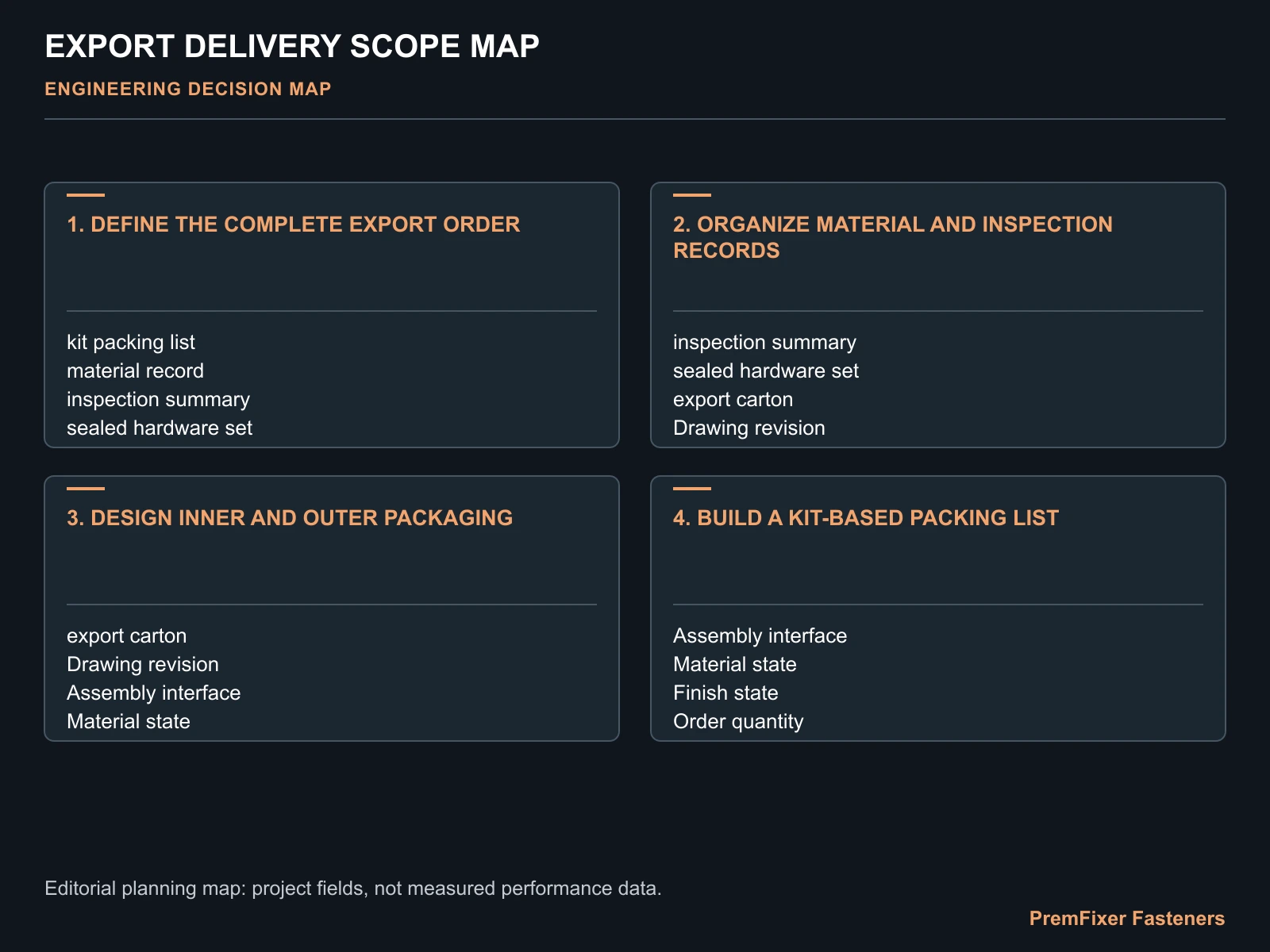Select heading '1. Define the Complete Export Order'
1270x952 pixels.
294,225
